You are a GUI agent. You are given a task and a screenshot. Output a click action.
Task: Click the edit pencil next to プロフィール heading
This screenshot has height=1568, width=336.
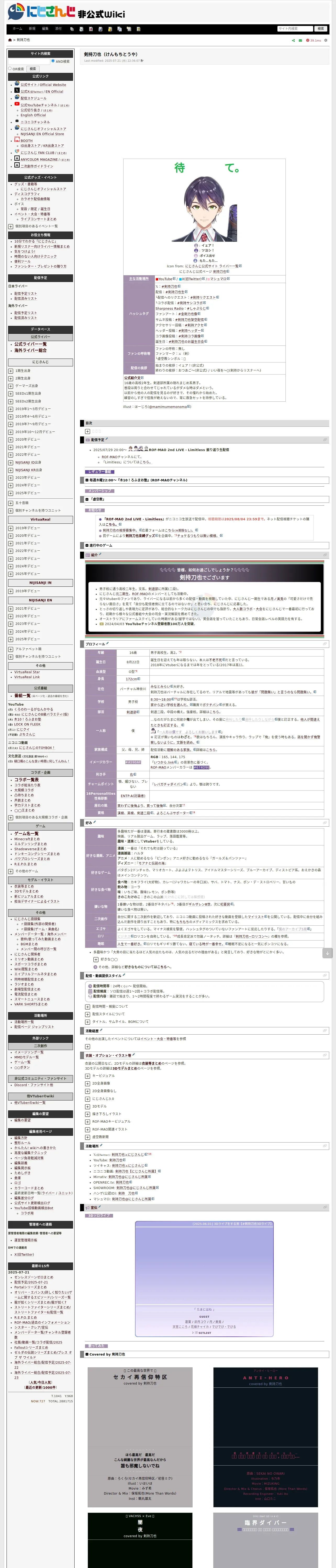pyautogui.click(x=108, y=643)
